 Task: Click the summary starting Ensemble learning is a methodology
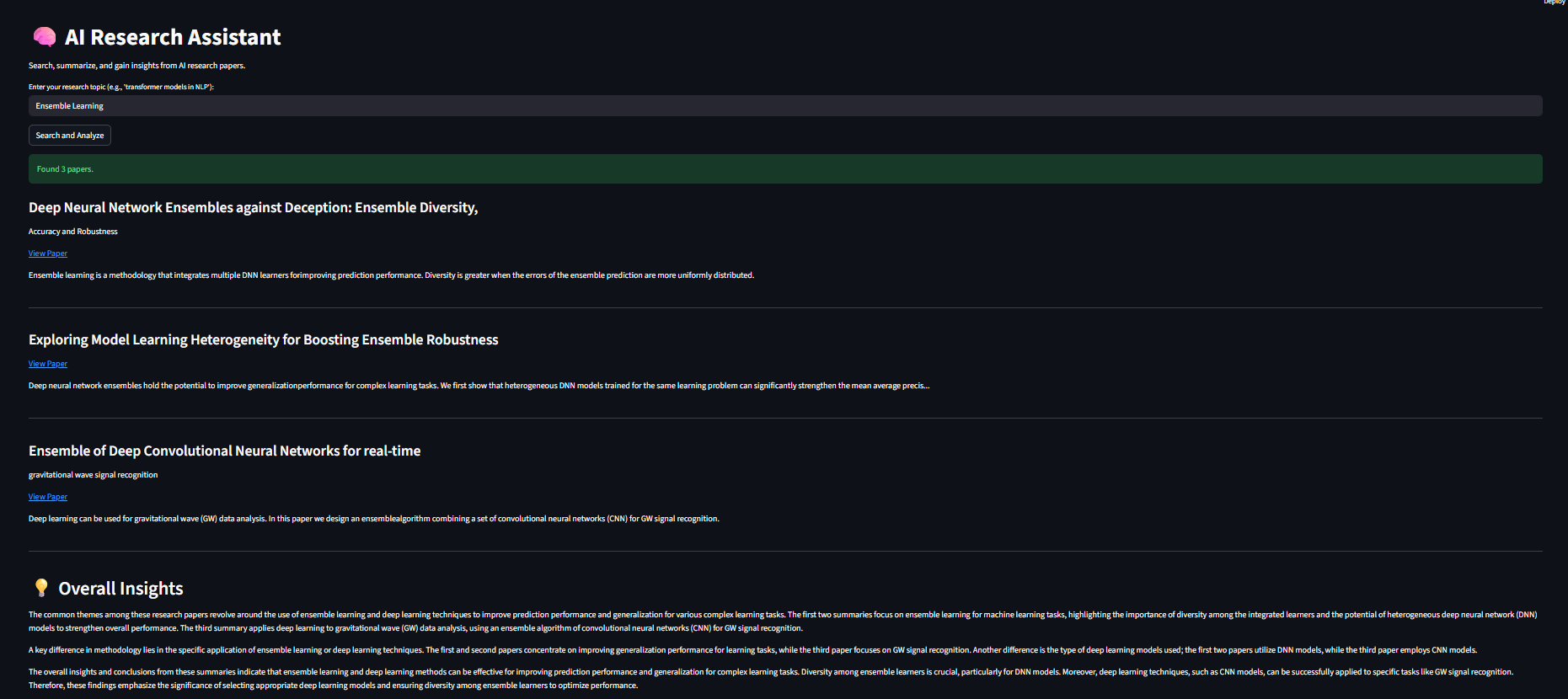tap(391, 275)
